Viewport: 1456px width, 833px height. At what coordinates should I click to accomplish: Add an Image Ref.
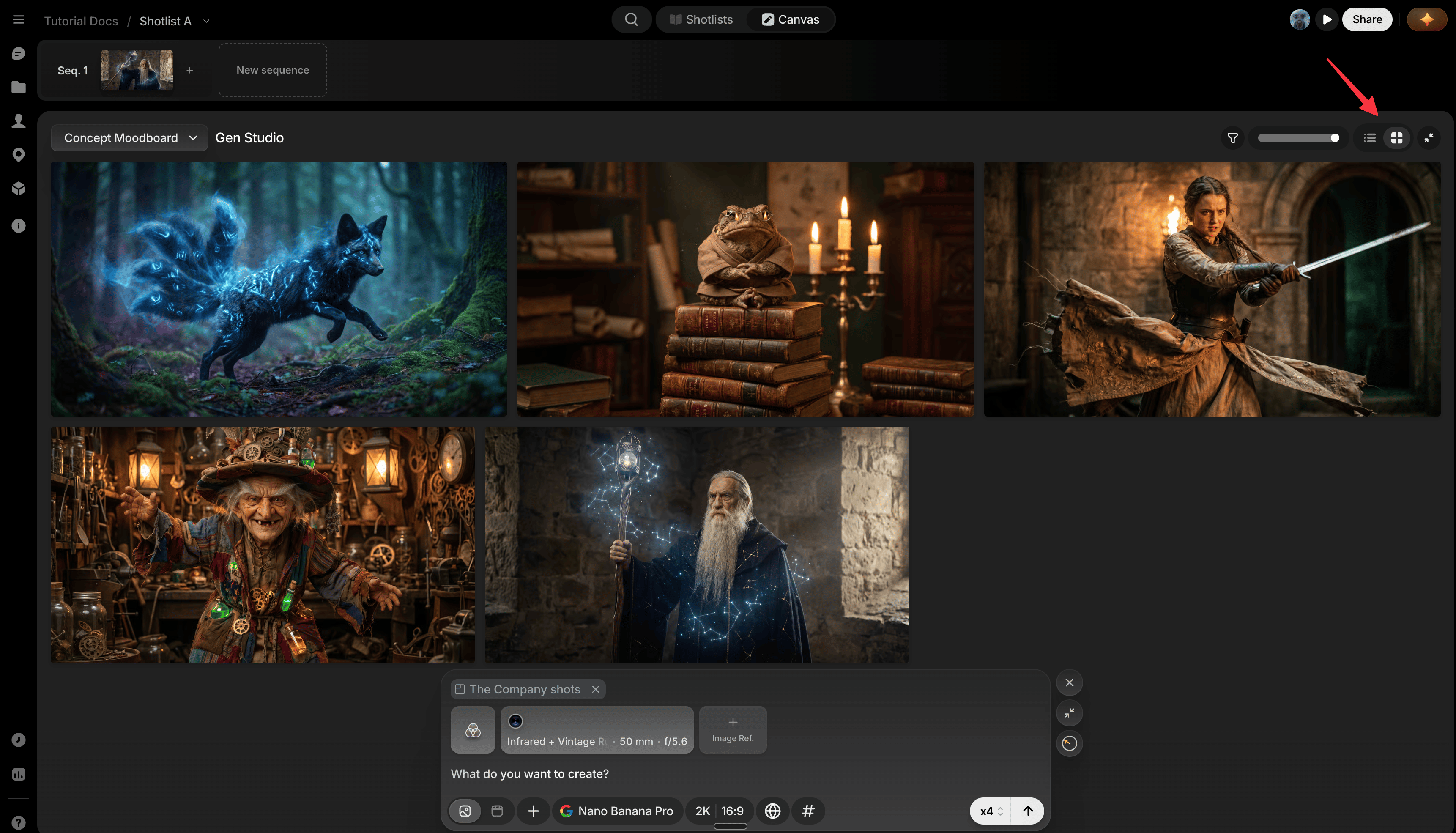pos(733,730)
